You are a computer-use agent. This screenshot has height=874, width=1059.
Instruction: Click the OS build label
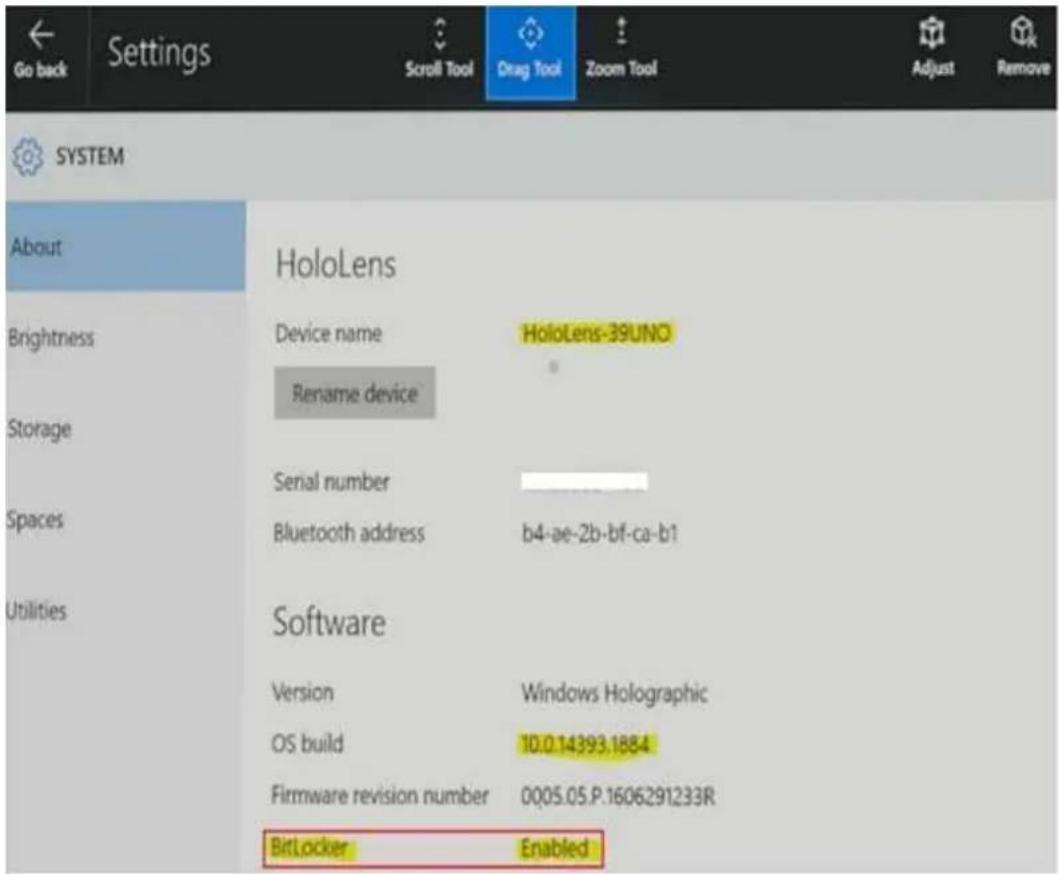[307, 743]
